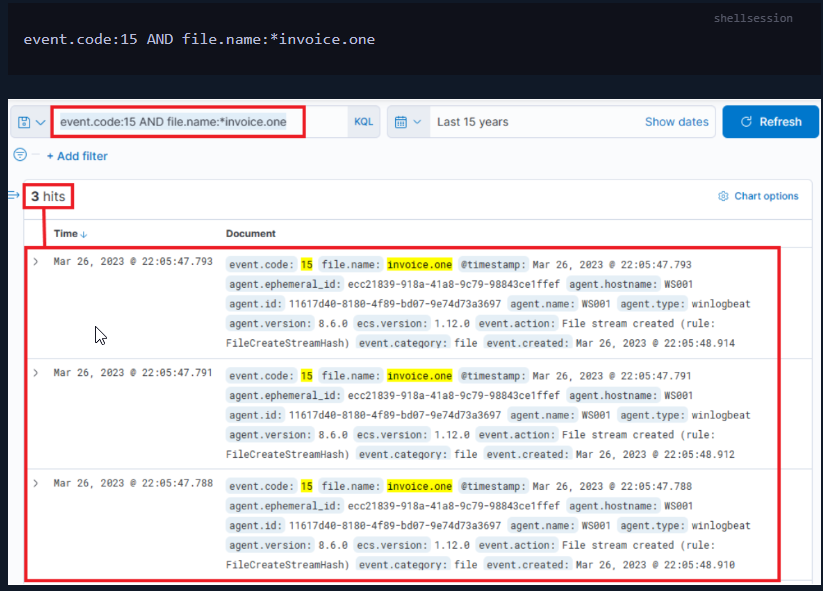Expand the 22:05:47.791 document row
Screen dimensions: 823x591
point(36,373)
